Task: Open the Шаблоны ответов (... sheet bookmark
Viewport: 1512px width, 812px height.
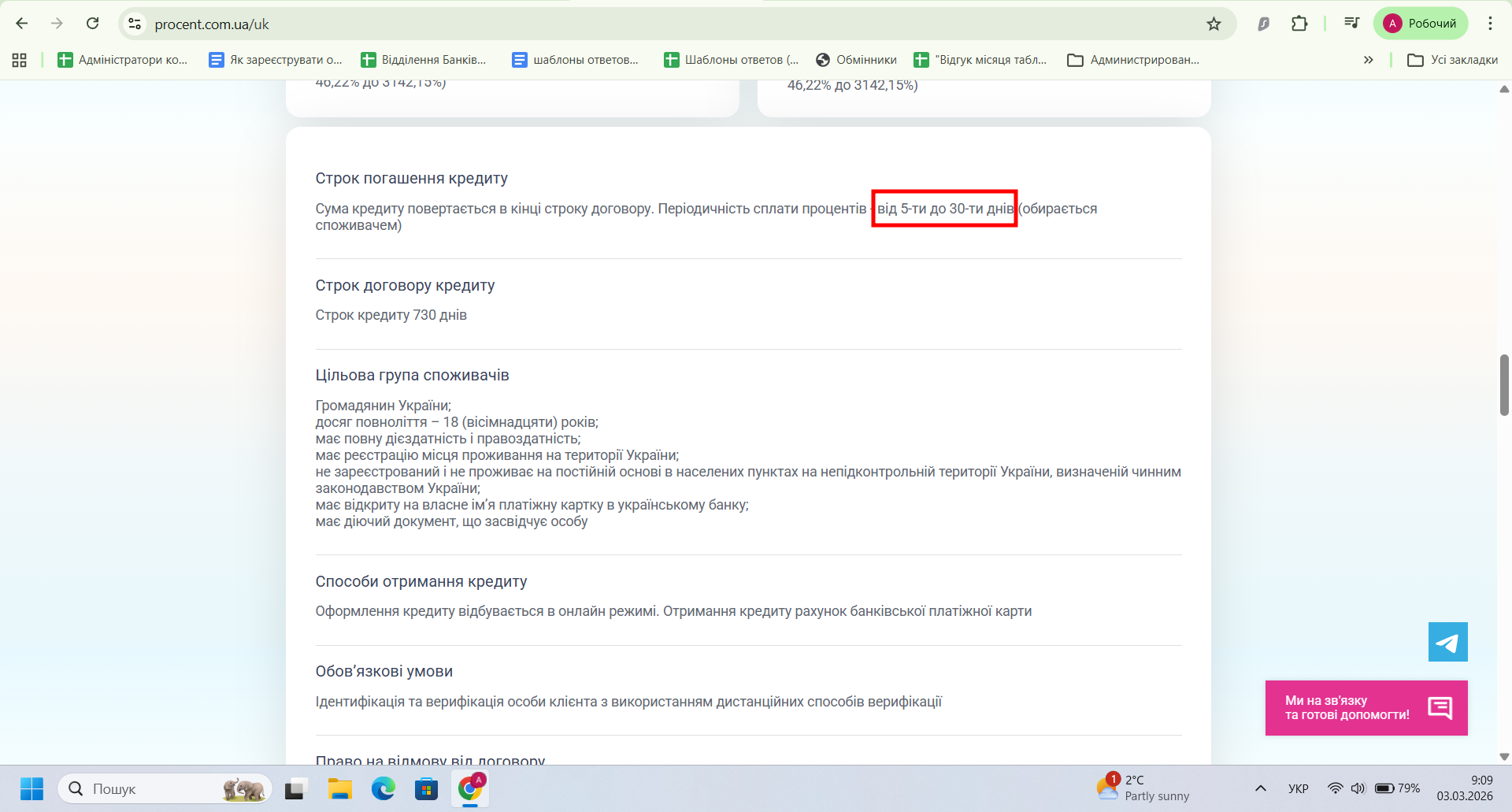Action: pyautogui.click(x=732, y=60)
